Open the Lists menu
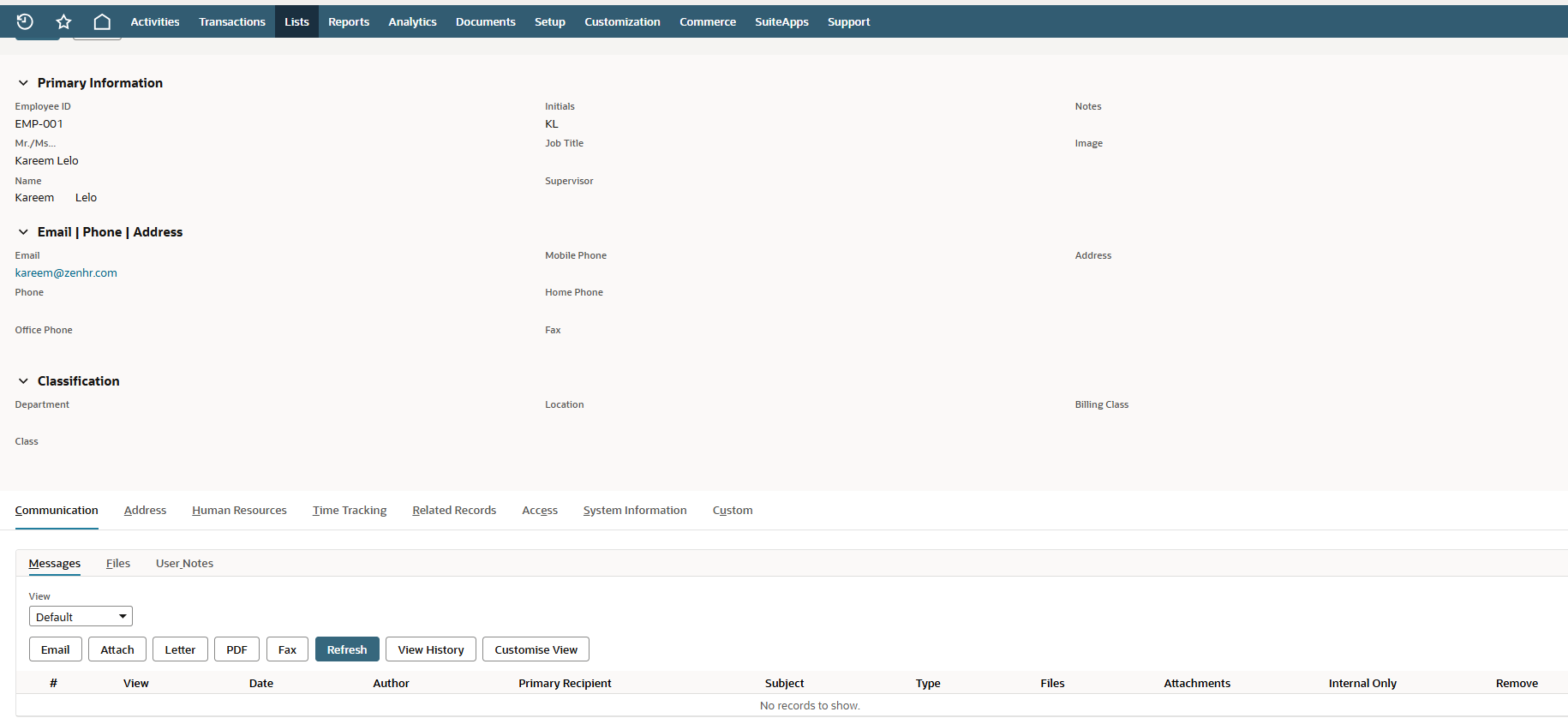The height and width of the screenshot is (718, 1568). click(296, 21)
